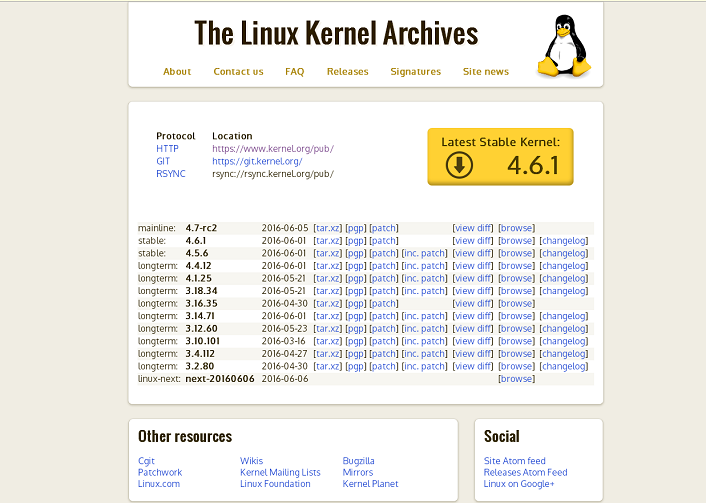Viewport: 706px width, 503px height.
Task: Open the Mirrors link
Action: tap(358, 472)
